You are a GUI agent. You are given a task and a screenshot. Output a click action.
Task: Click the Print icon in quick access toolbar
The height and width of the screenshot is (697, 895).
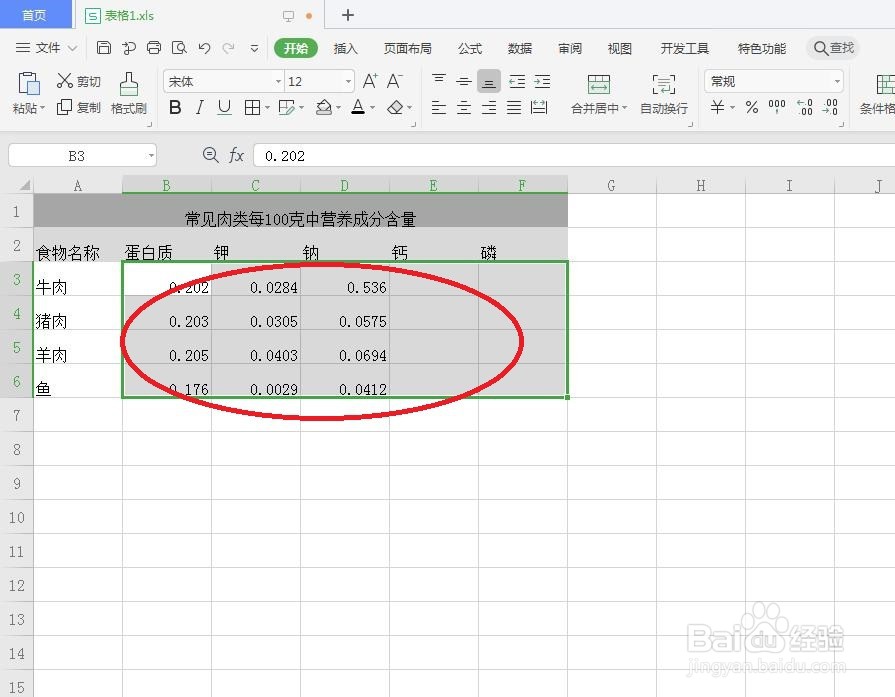(153, 47)
